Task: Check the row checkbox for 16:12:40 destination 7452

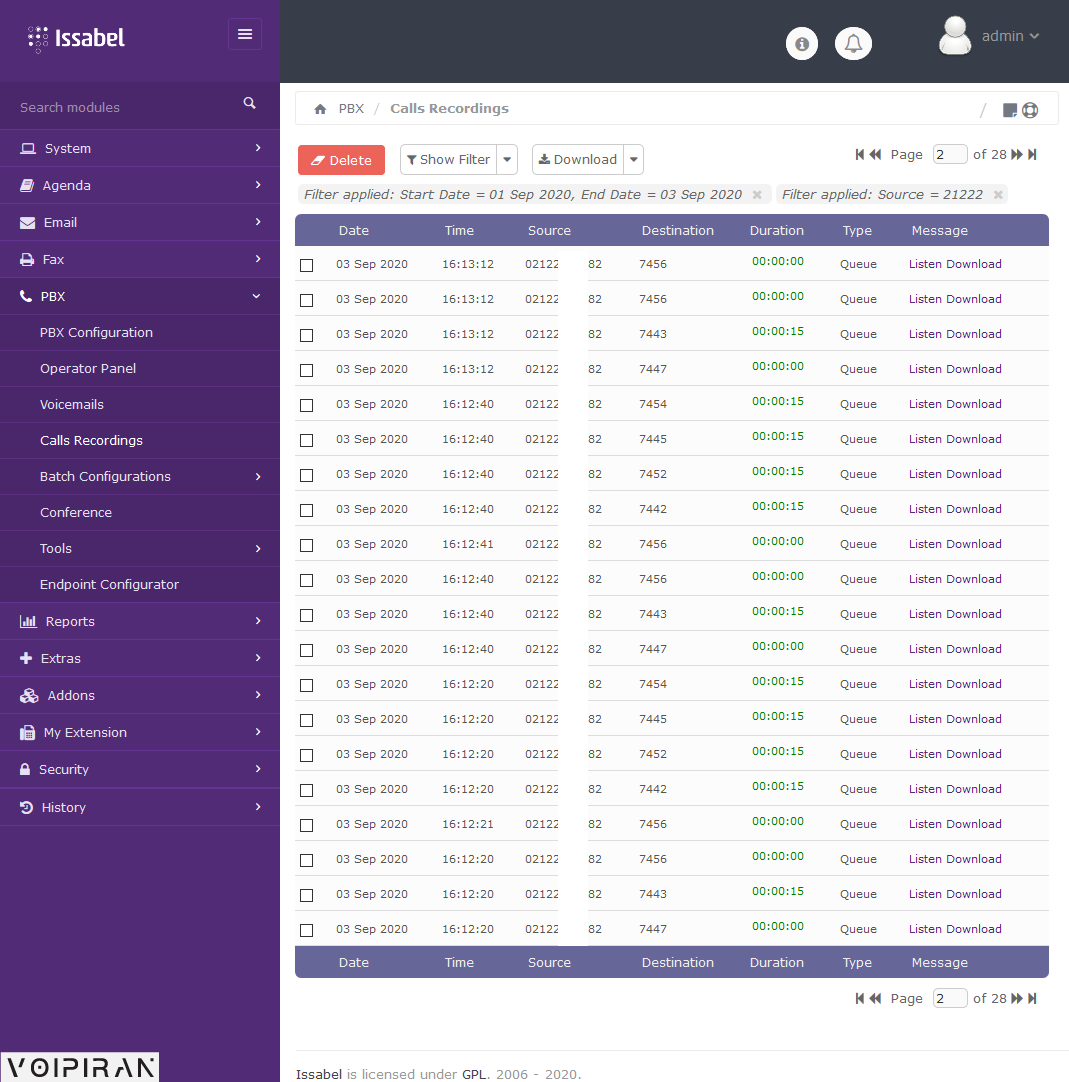Action: tap(306, 475)
